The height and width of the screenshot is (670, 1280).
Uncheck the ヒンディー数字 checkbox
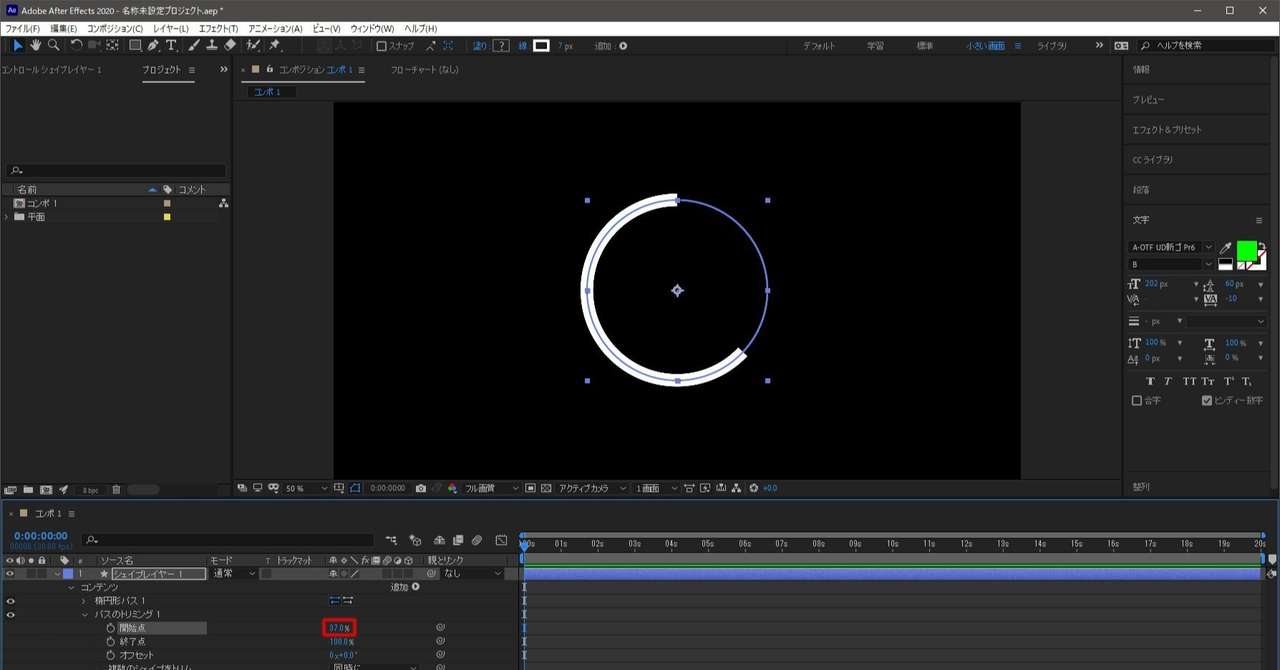[x=1207, y=400]
